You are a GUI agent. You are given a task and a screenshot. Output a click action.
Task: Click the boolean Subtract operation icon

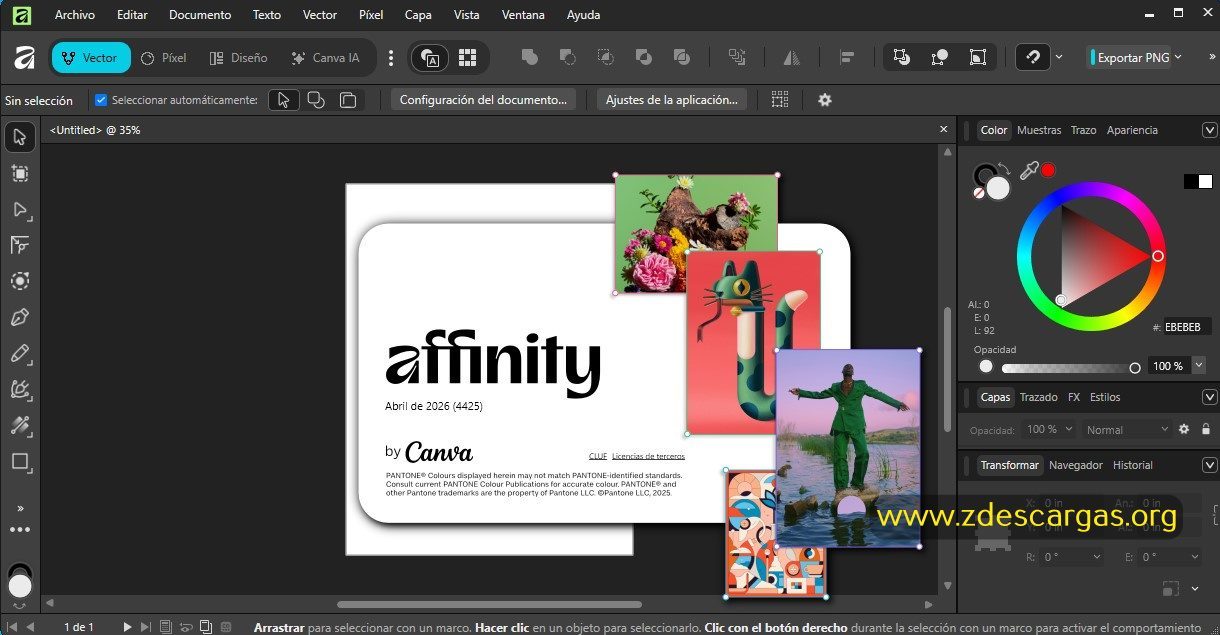tap(568, 58)
